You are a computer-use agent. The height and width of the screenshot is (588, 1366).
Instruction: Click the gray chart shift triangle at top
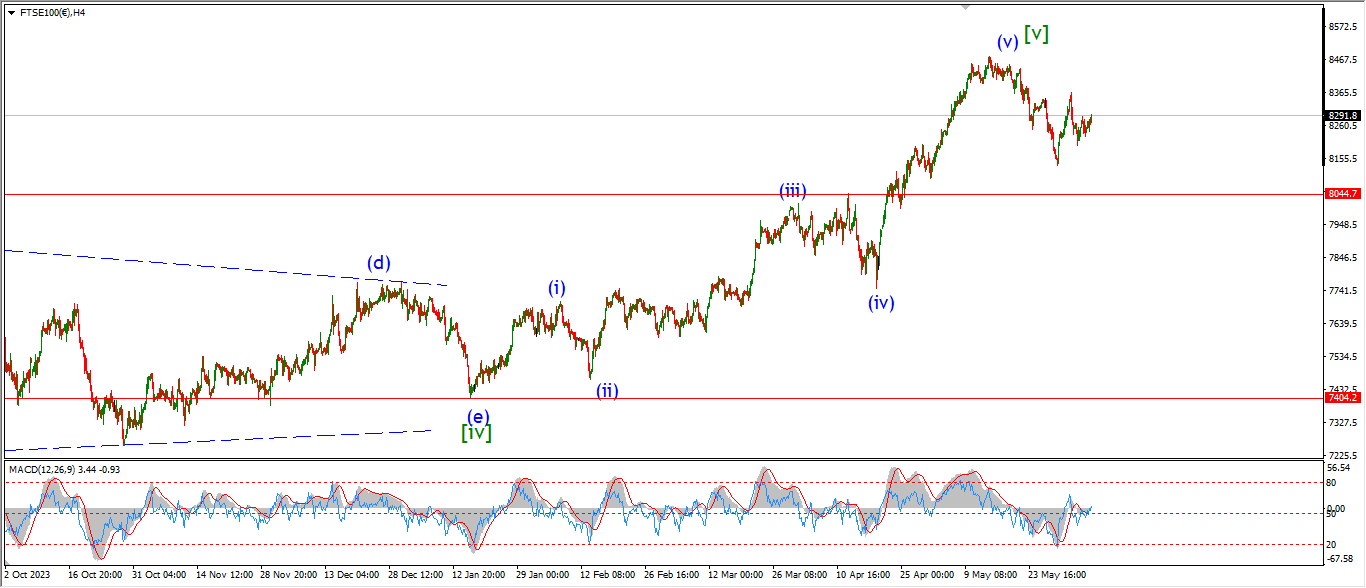pos(965,6)
